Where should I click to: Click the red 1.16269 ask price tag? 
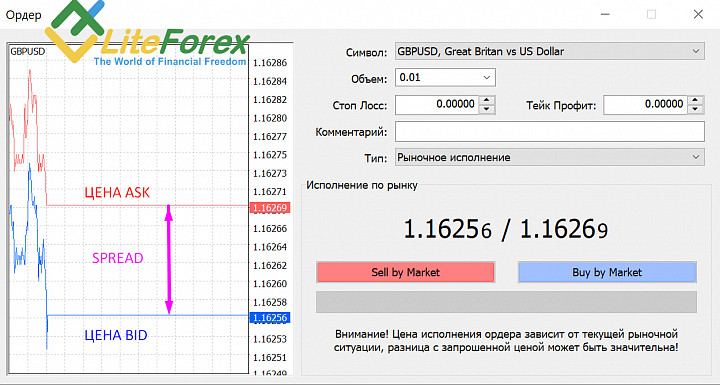(x=270, y=208)
